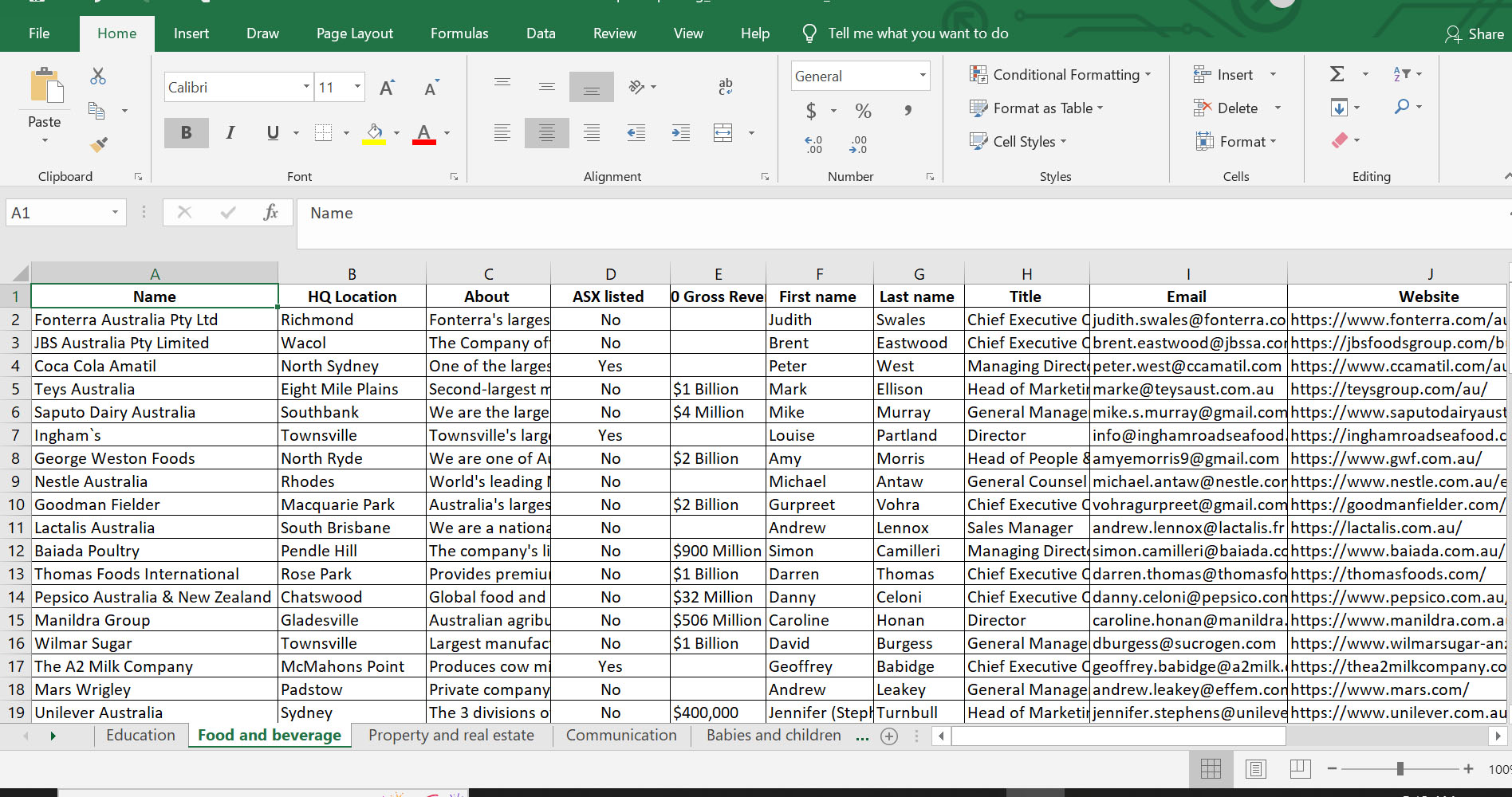This screenshot has width=1512, height=797.
Task: Click Increase Decimal icon
Action: [x=813, y=144]
